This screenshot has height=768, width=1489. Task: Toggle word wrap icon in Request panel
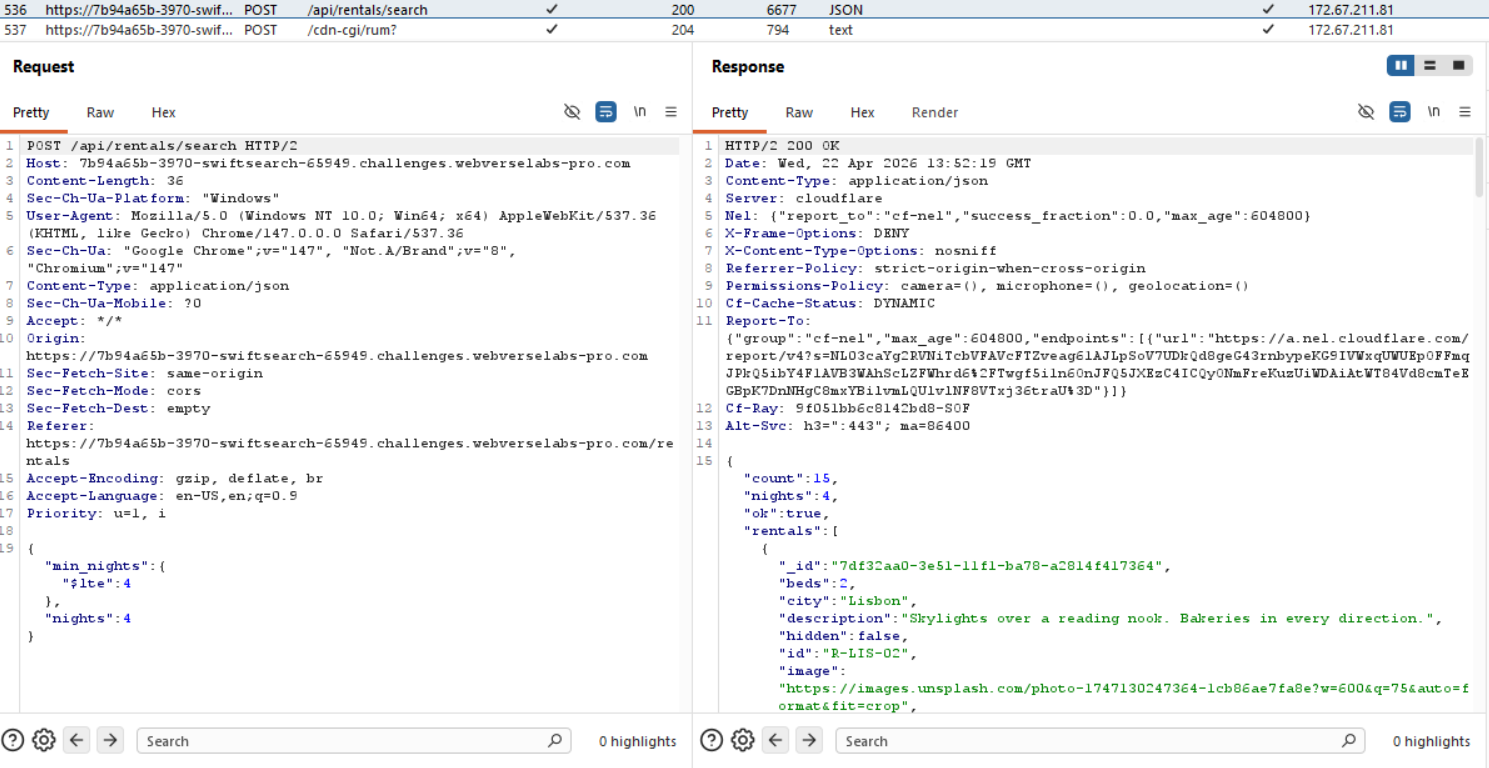[606, 112]
